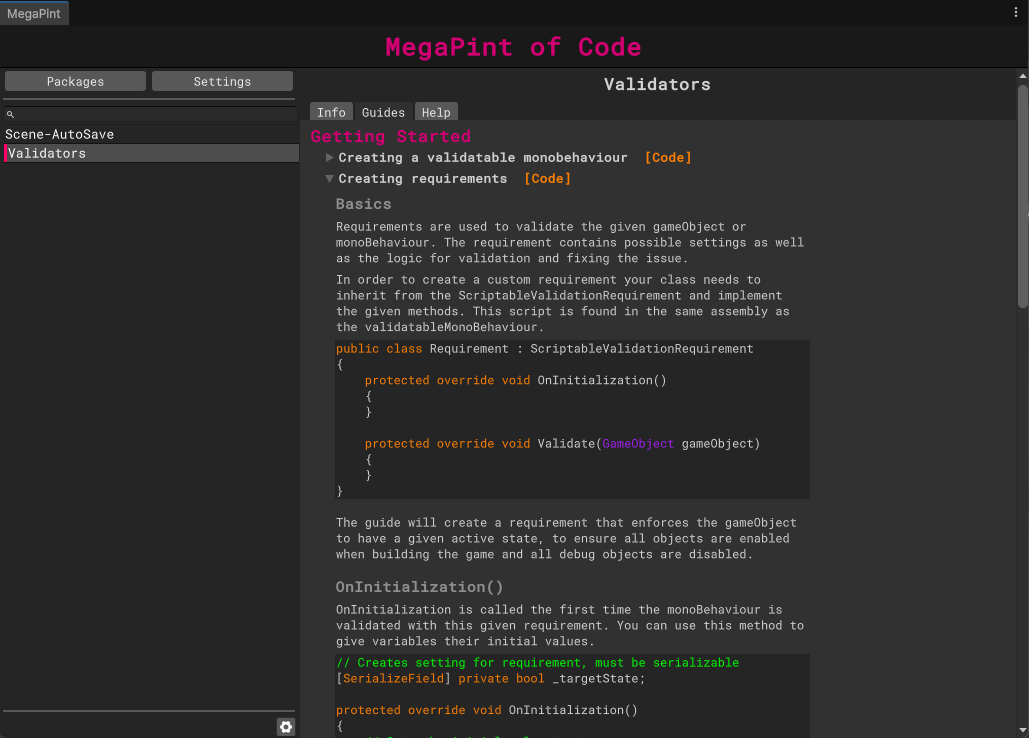
Task: Open the Packages view
Action: 75,81
